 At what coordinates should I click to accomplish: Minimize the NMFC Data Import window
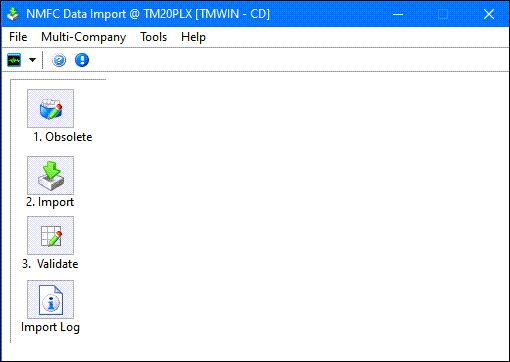tap(398, 14)
